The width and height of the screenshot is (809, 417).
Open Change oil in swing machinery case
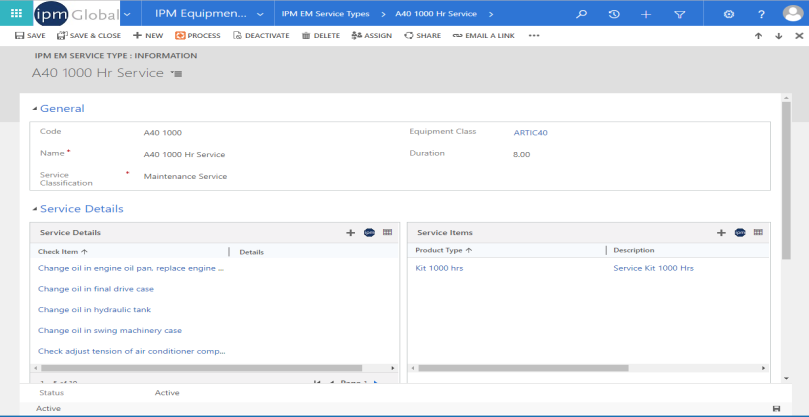click(x=110, y=330)
